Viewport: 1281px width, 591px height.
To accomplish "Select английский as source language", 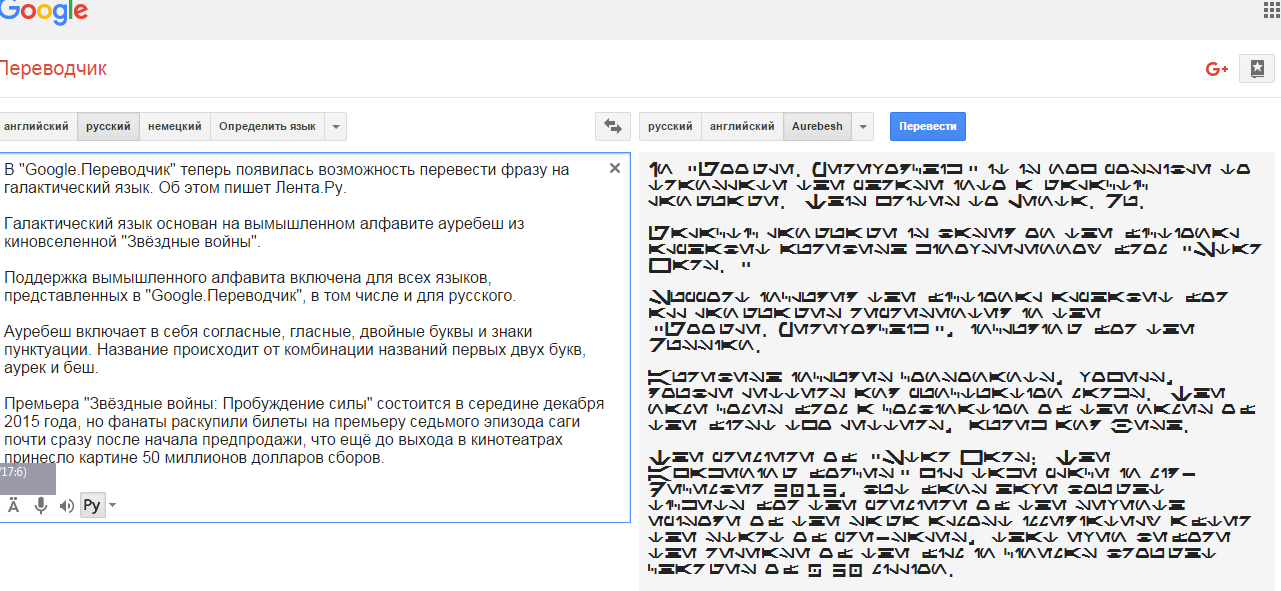I will coord(37,127).
